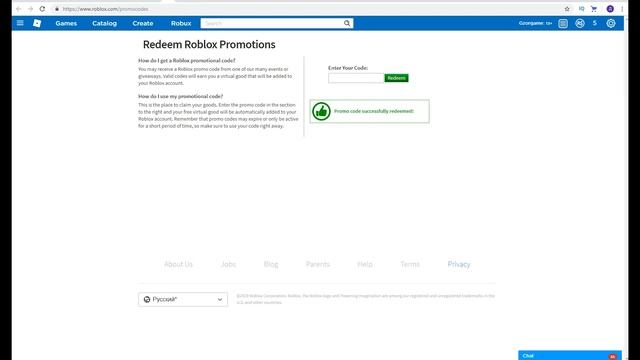Open the Games menu item
Image resolution: width=640 pixels, height=360 pixels.
pyautogui.click(x=66, y=23)
